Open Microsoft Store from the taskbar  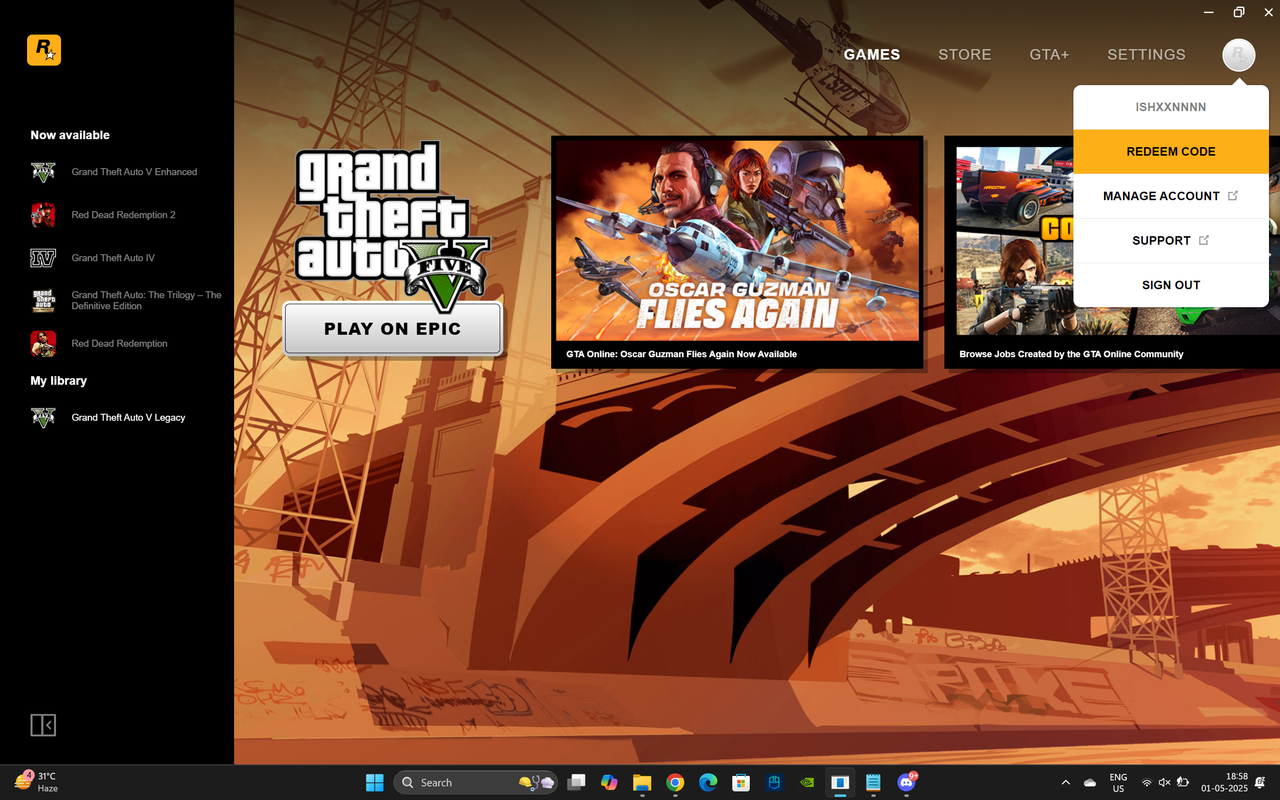click(741, 782)
